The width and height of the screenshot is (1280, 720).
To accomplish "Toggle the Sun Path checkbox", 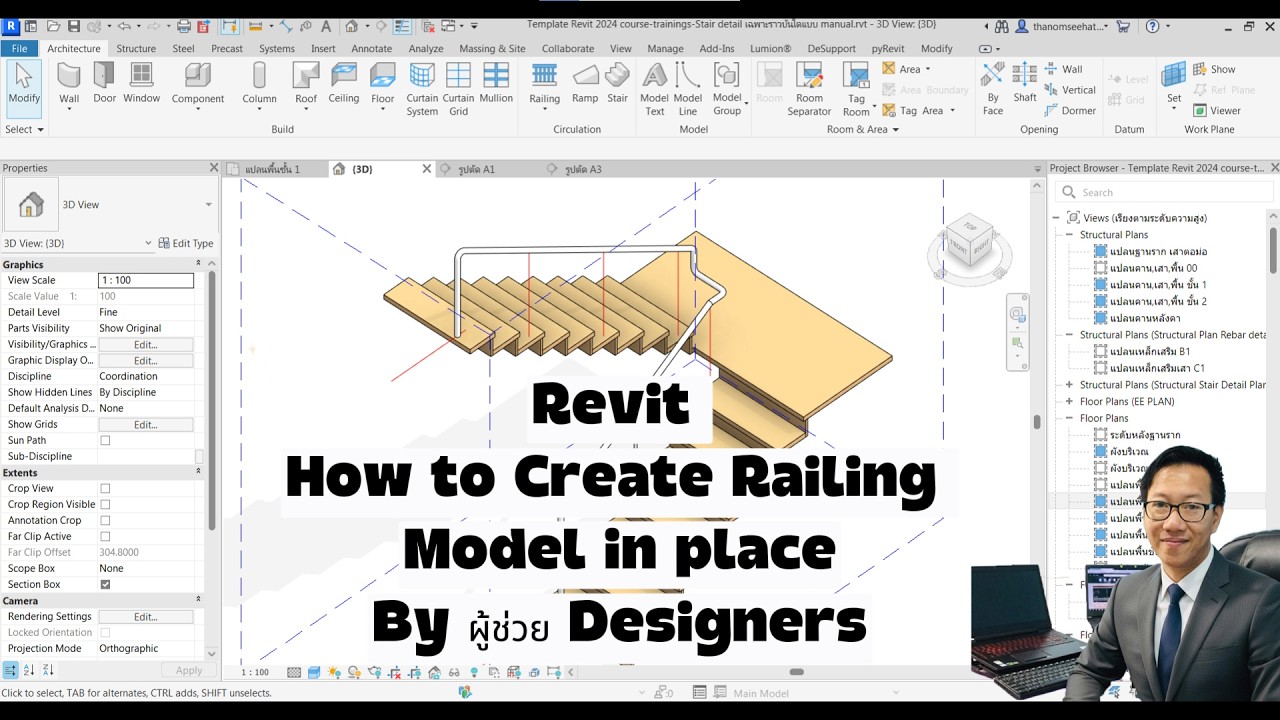I will point(105,440).
